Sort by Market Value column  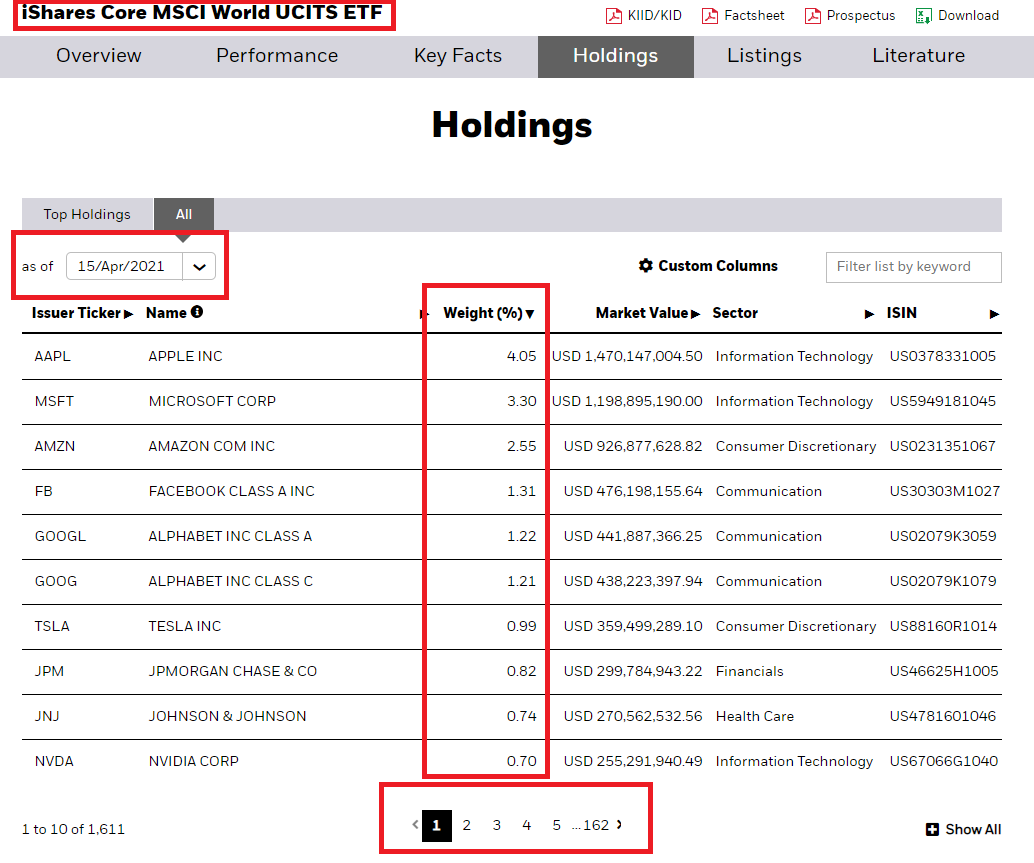648,313
